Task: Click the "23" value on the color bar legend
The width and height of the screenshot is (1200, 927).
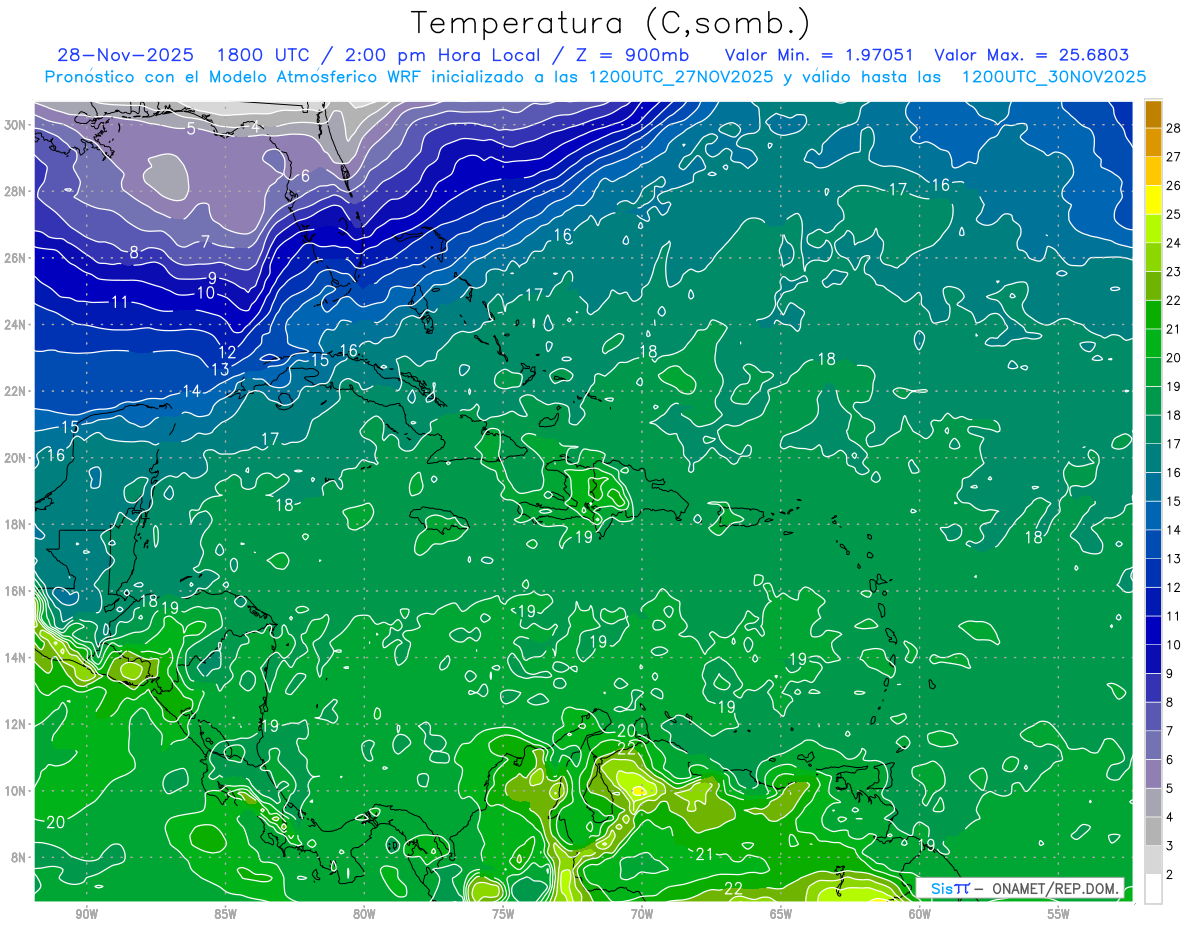Action: (x=1174, y=271)
